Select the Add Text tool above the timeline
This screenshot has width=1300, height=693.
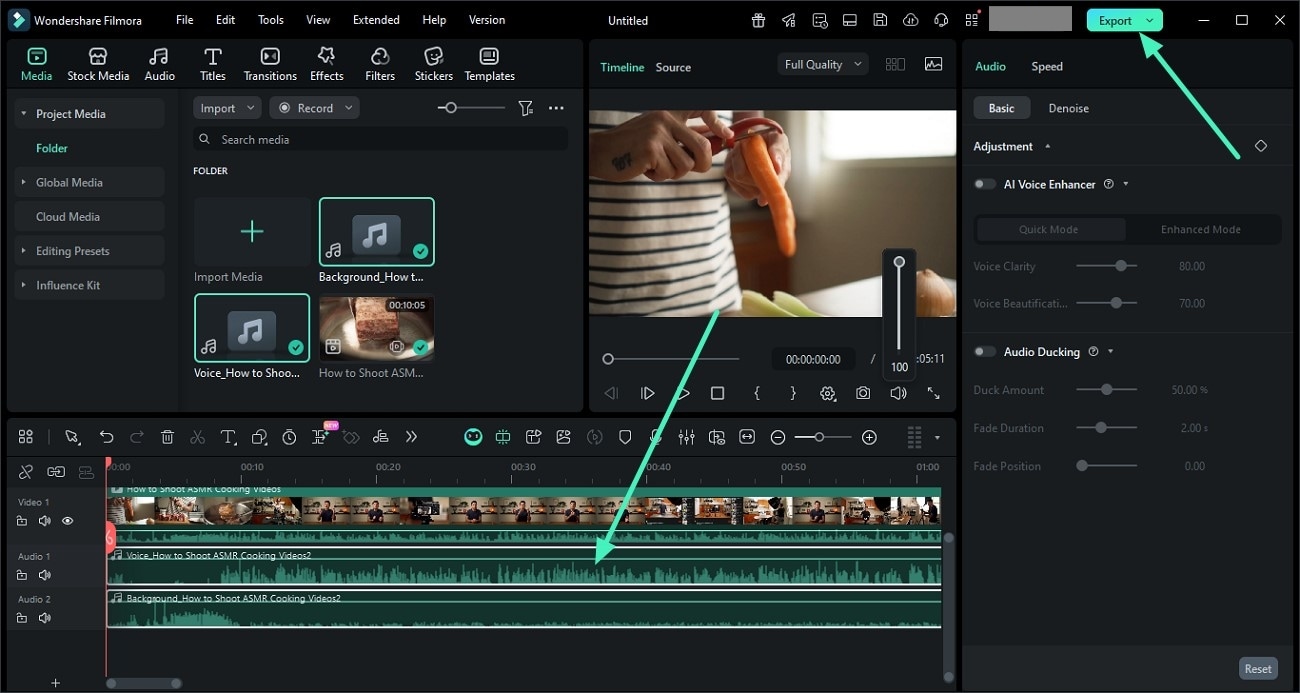228,437
